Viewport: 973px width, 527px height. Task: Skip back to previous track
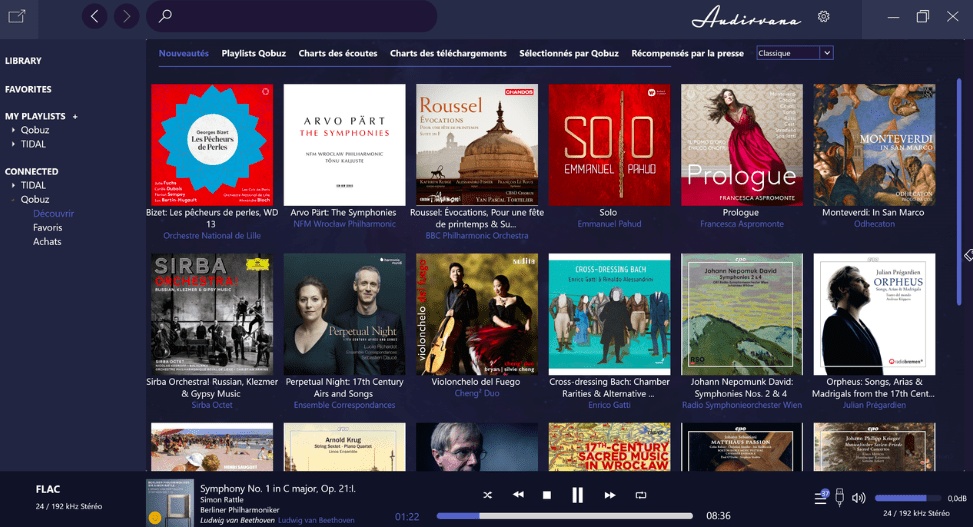pos(518,495)
